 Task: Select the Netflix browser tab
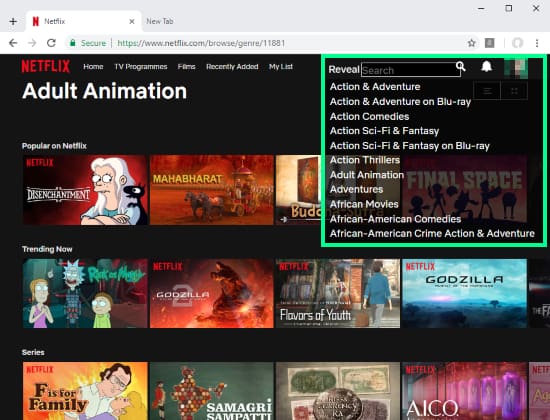(x=83, y=21)
